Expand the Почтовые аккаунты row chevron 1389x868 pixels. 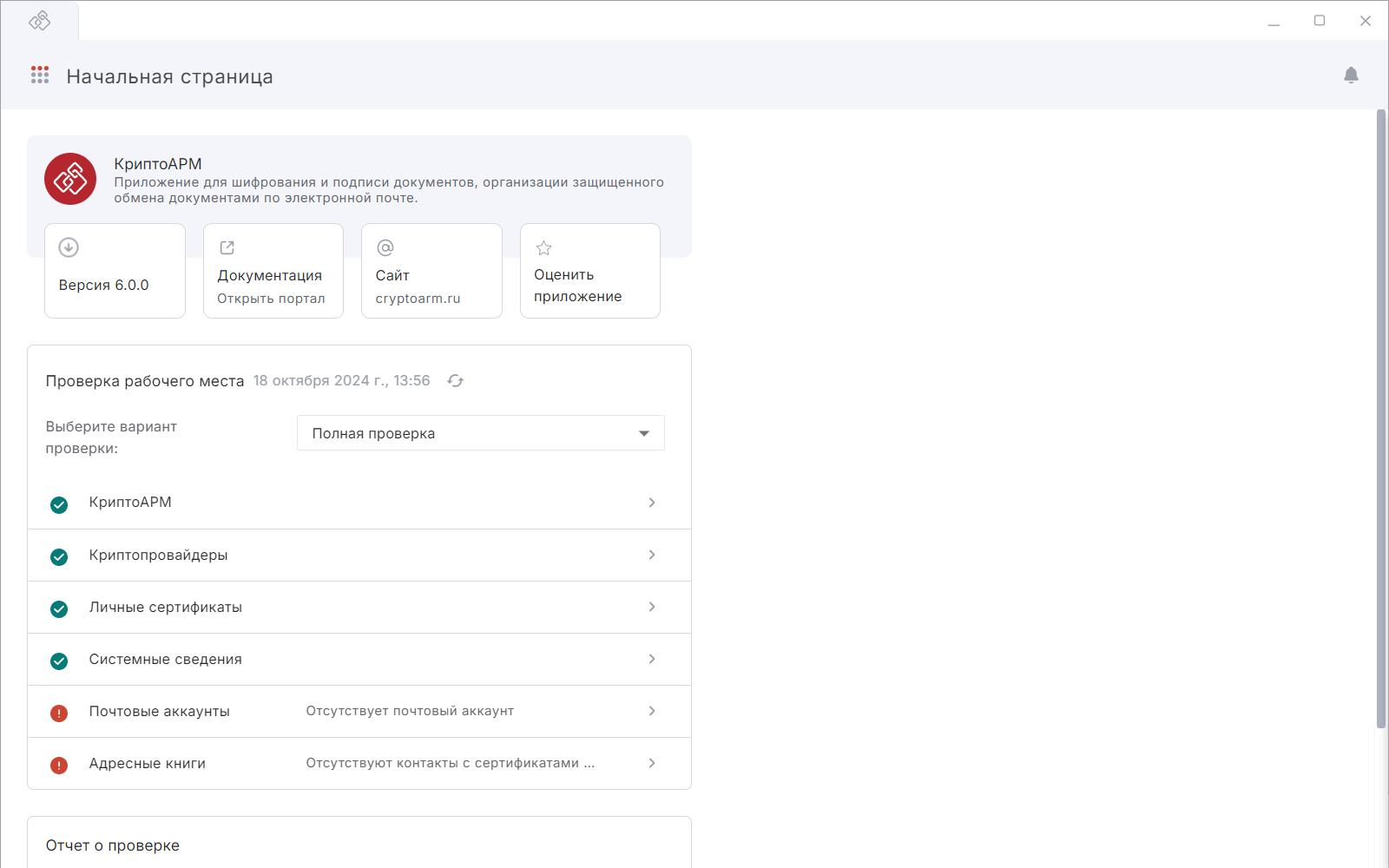point(652,711)
